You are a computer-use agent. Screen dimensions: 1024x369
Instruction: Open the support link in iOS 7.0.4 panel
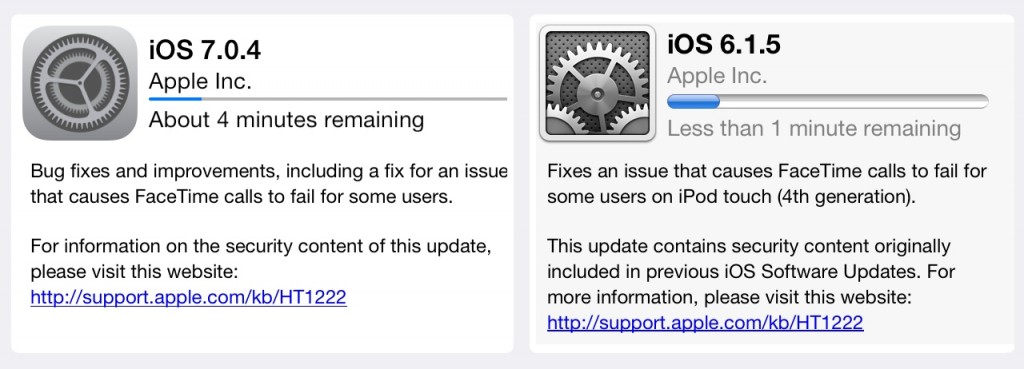tap(188, 298)
